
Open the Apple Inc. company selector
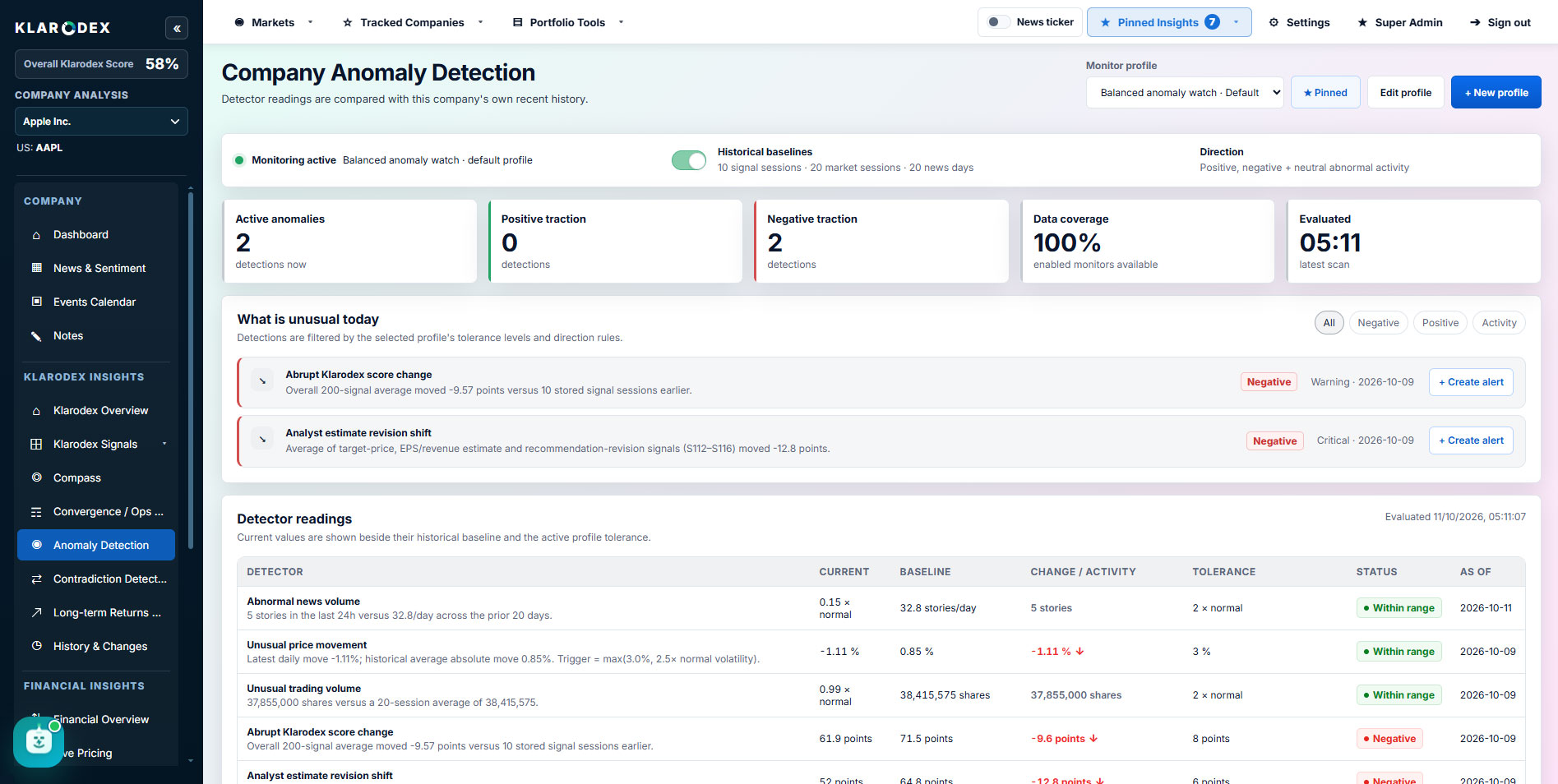click(x=101, y=122)
